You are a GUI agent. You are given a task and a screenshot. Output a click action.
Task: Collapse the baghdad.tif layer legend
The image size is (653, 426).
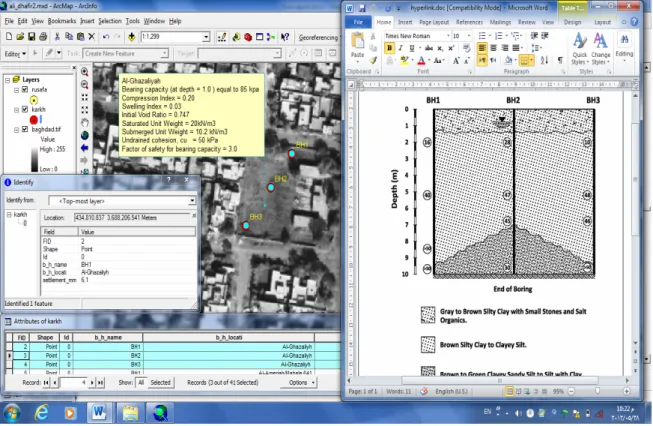point(17,130)
